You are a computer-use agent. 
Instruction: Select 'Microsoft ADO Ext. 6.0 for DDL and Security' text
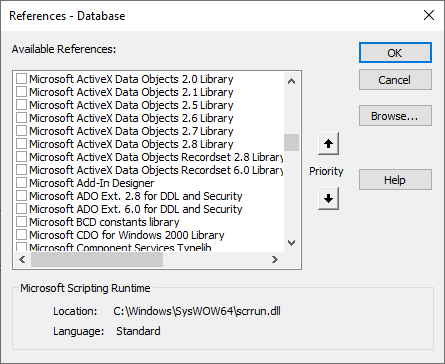(x=136, y=209)
